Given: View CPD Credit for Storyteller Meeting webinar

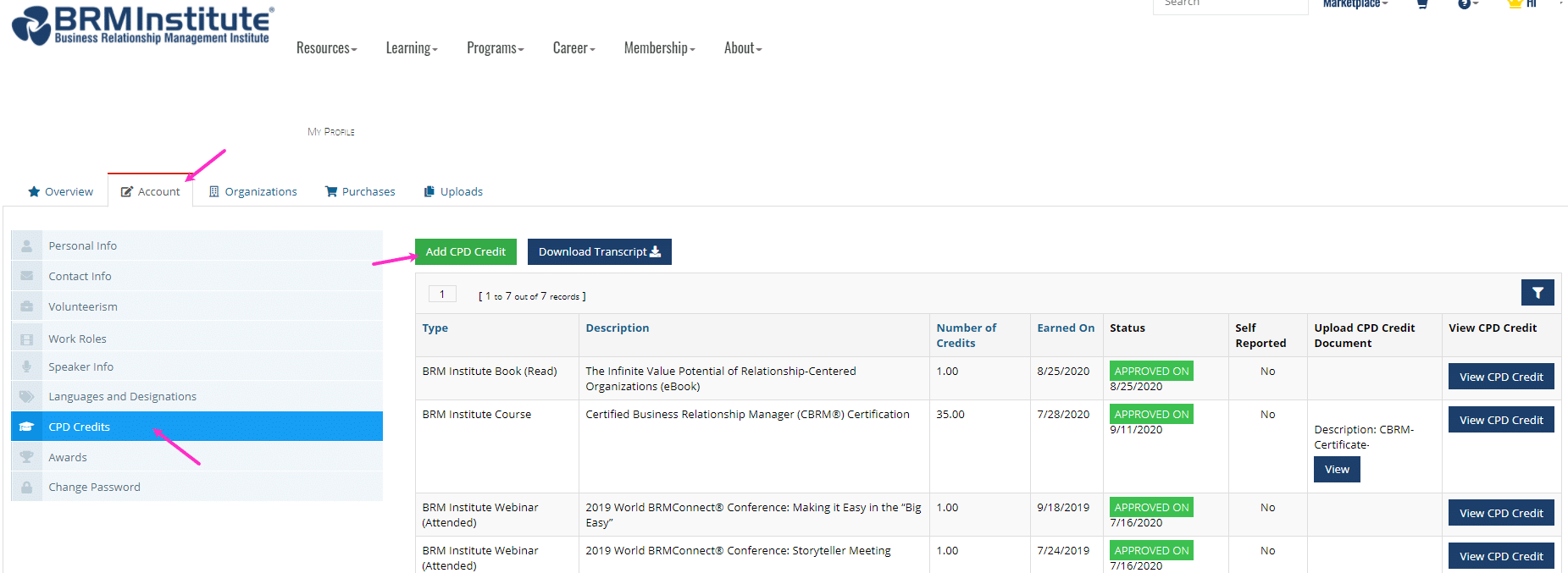Looking at the screenshot, I should pos(1501,556).
